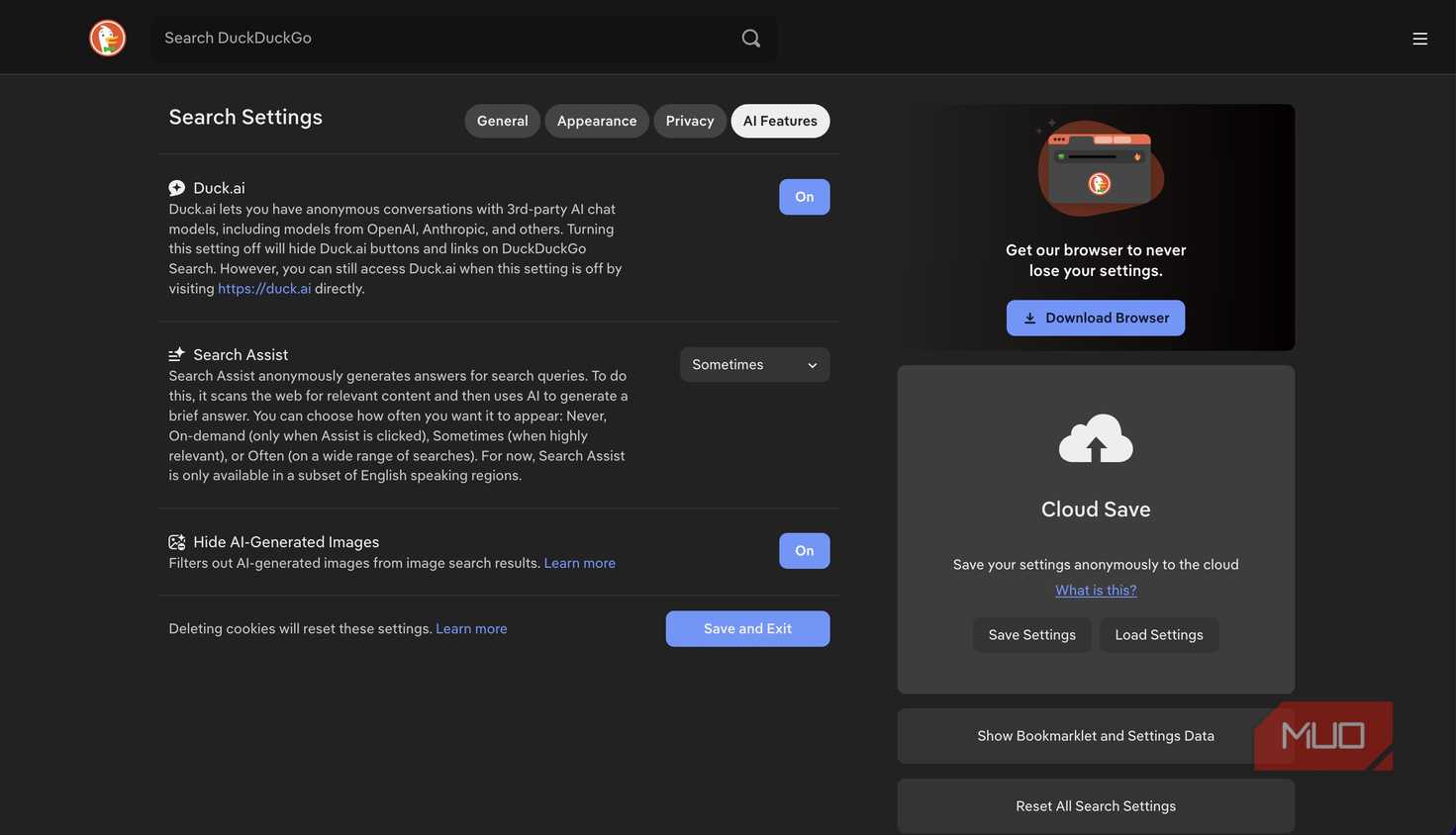Click Show Bookmarklet and Settings Data

coord(1096,736)
